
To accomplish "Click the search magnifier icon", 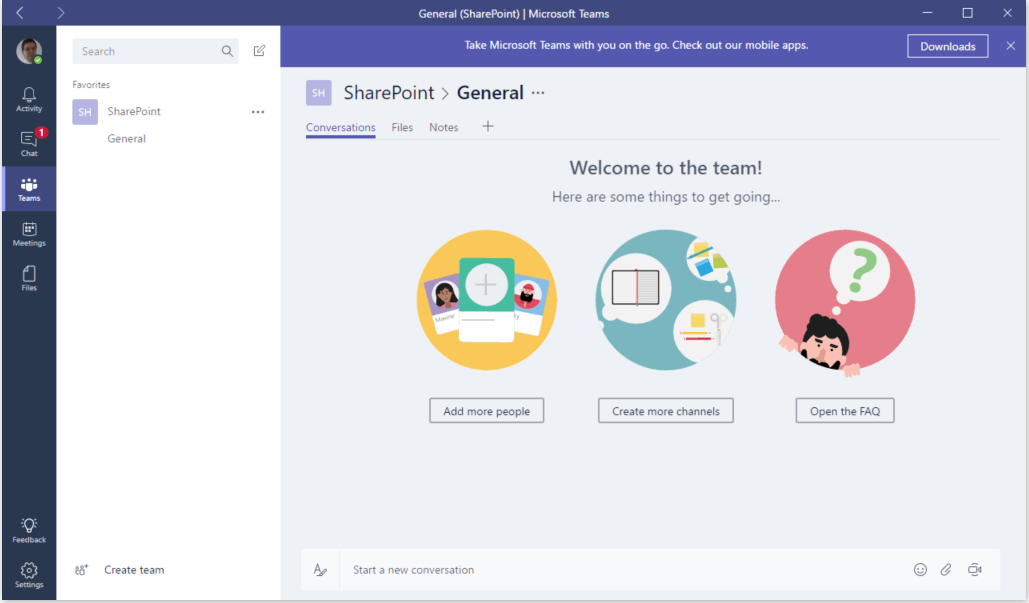I will pos(227,51).
